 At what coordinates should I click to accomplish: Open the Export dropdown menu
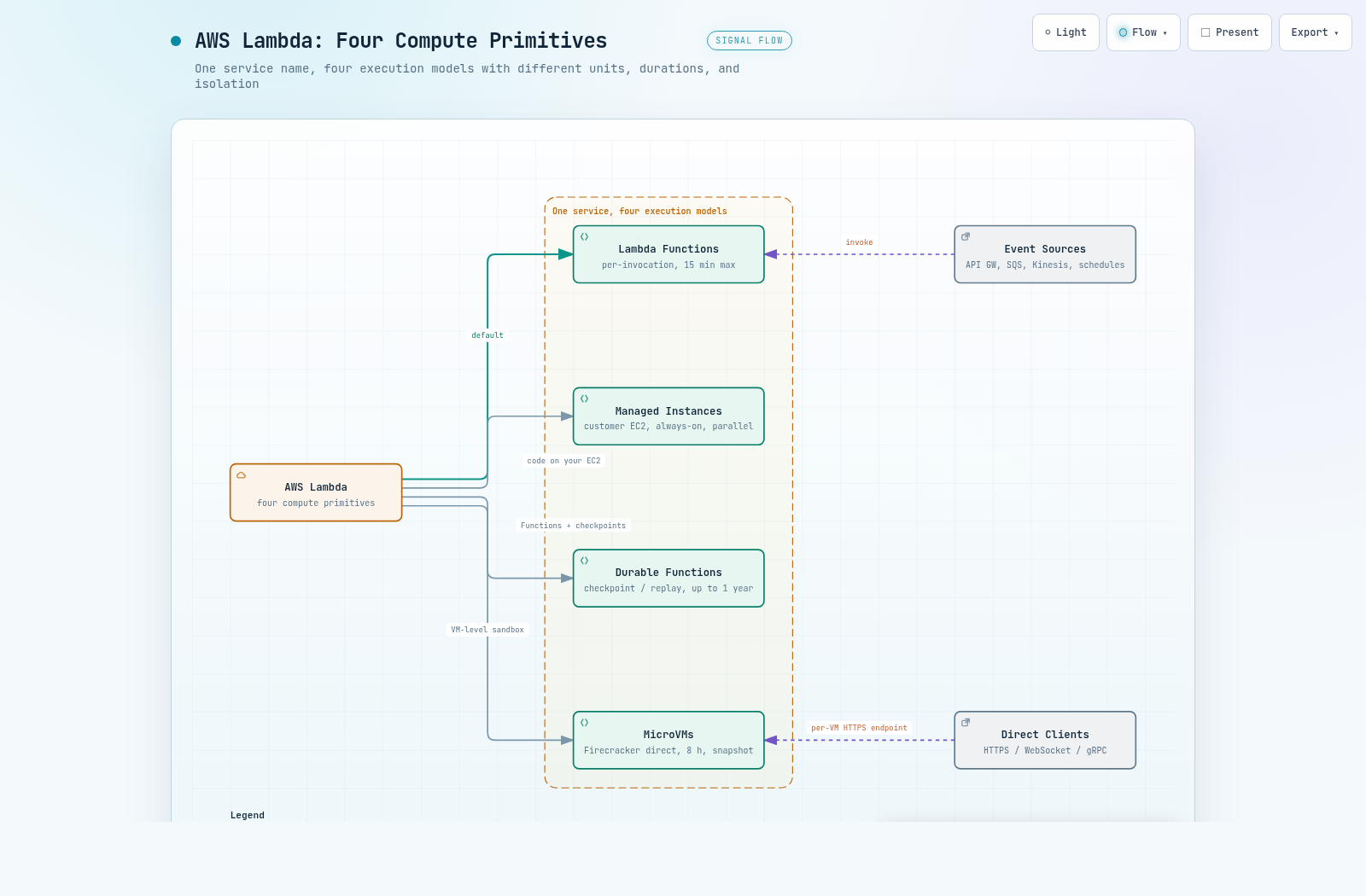click(x=1315, y=32)
